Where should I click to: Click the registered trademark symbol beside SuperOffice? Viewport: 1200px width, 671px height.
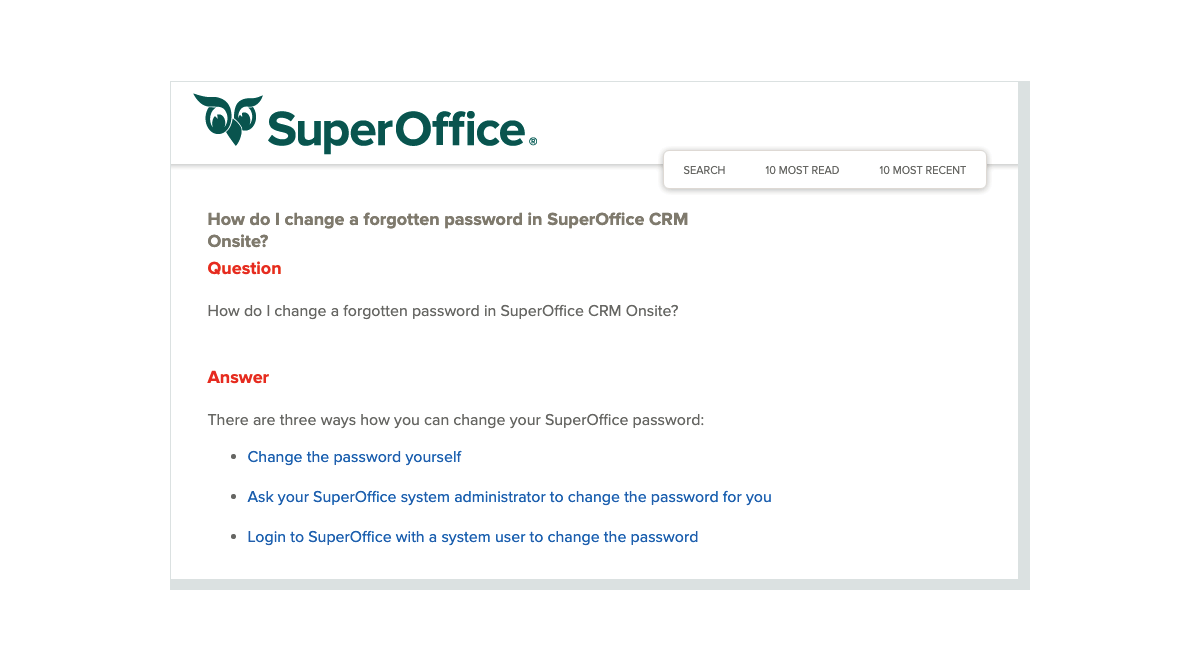pyautogui.click(x=533, y=141)
